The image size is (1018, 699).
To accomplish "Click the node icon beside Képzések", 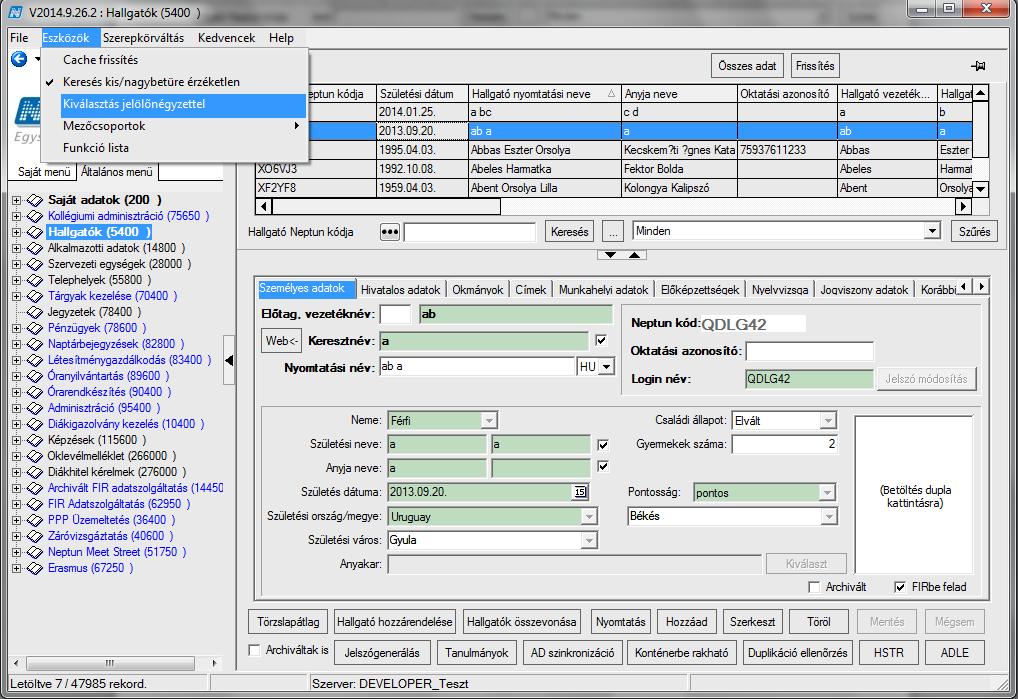I will tap(35, 440).
